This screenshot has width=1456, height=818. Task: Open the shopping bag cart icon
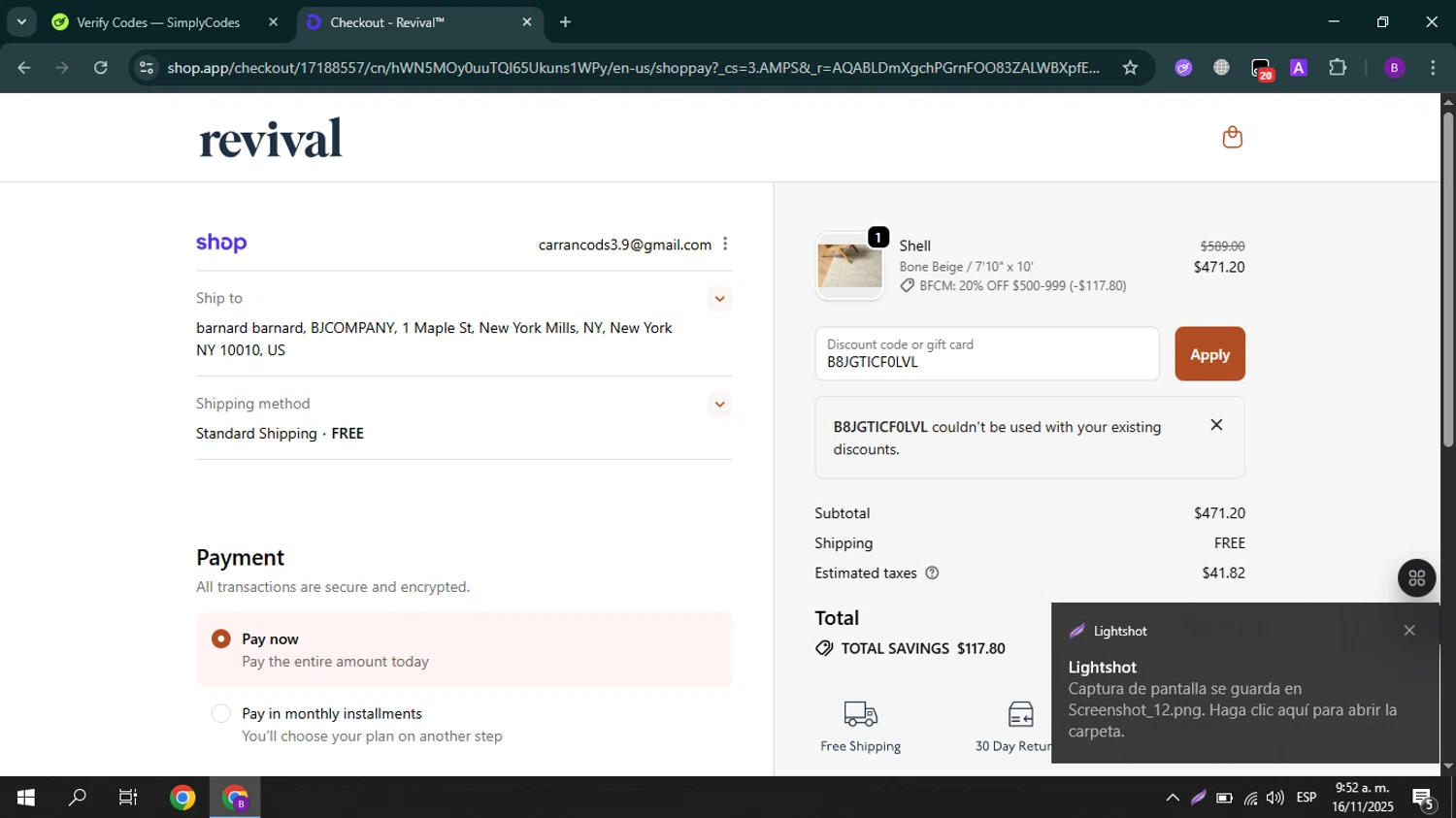(1232, 137)
